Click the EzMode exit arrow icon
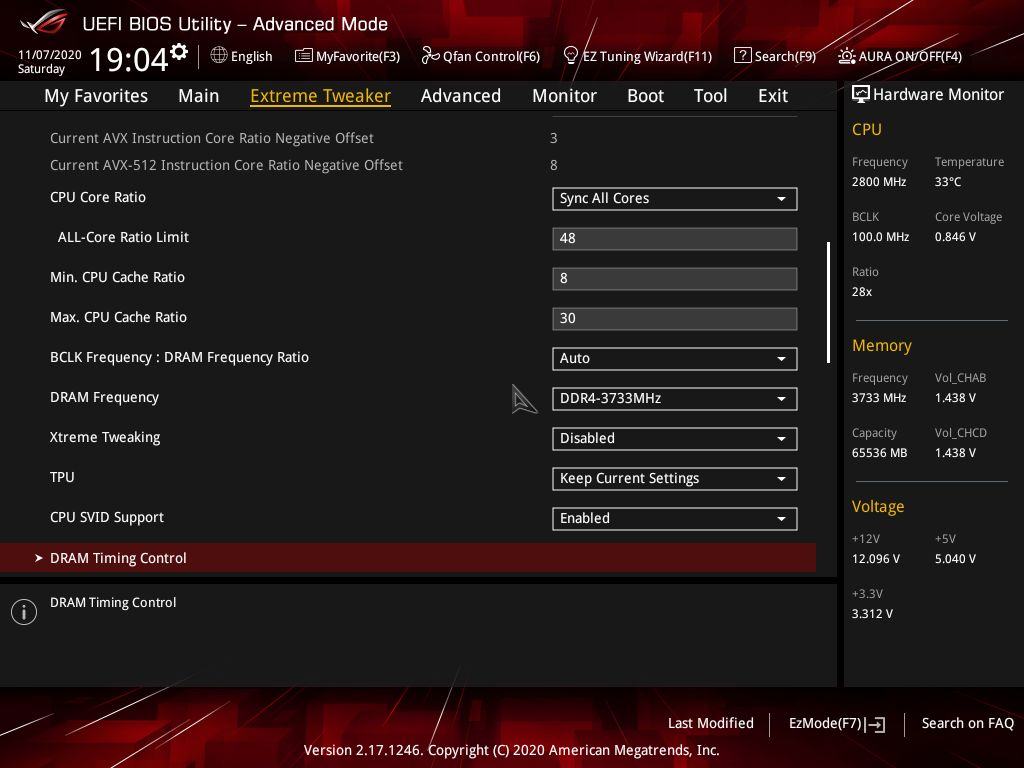The image size is (1024, 768). pos(875,724)
